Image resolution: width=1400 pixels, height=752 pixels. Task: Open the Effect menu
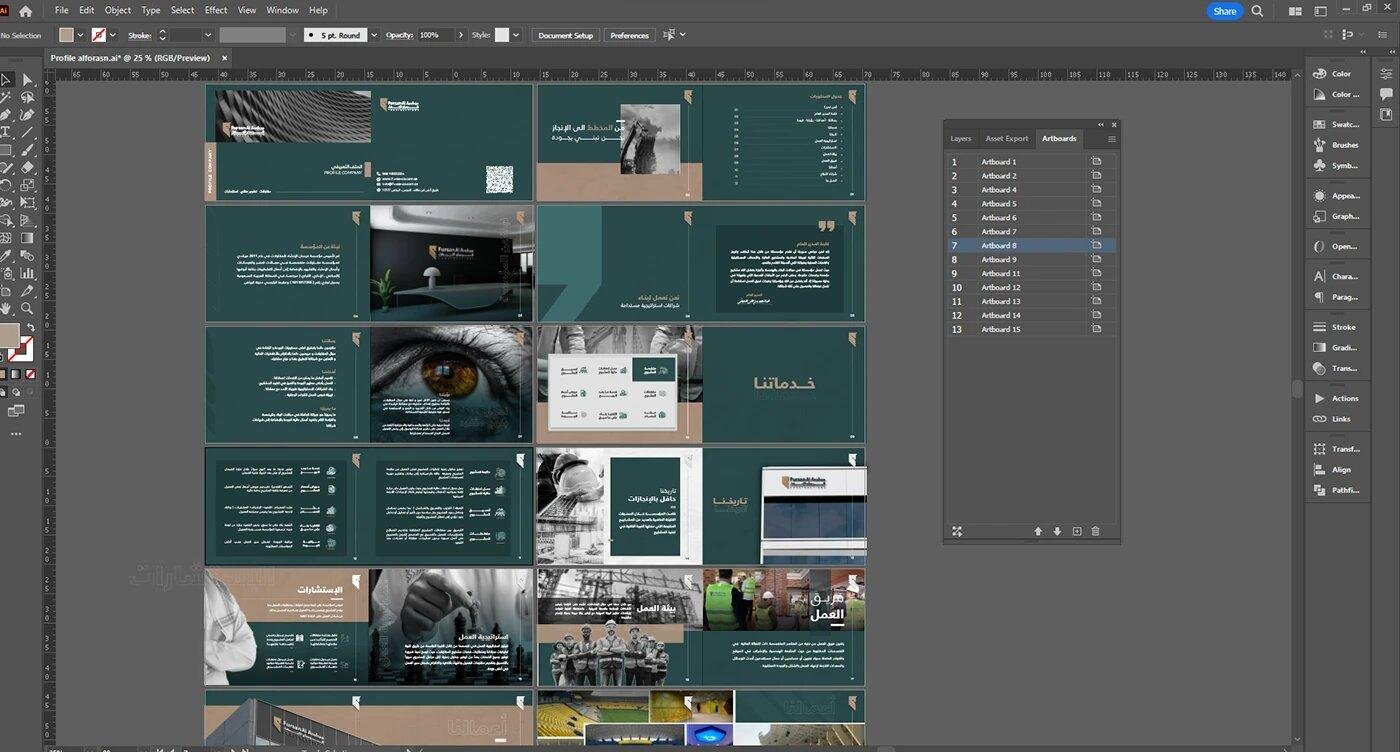[216, 10]
